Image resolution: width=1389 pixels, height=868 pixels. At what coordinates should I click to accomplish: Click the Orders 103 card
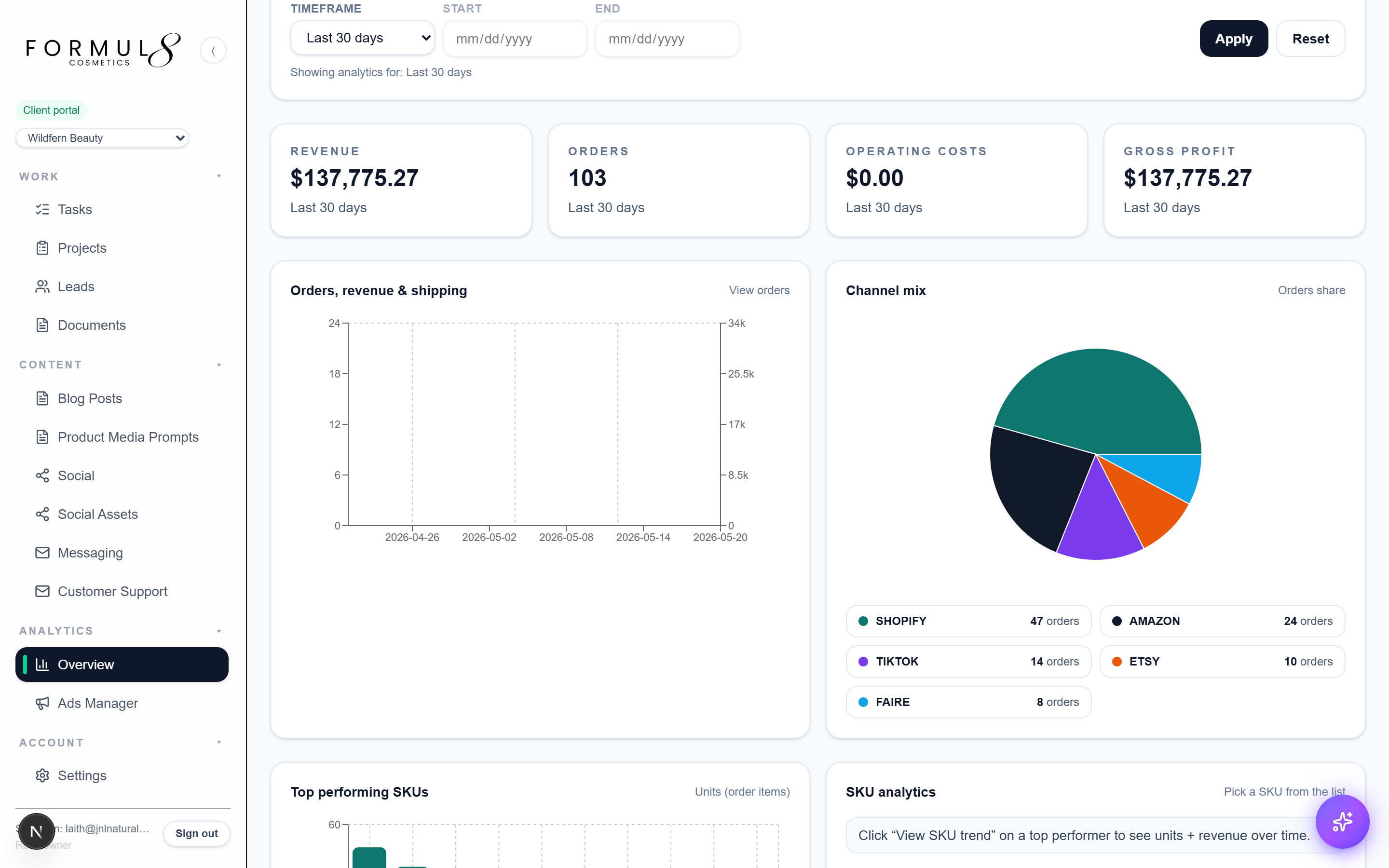(x=679, y=180)
